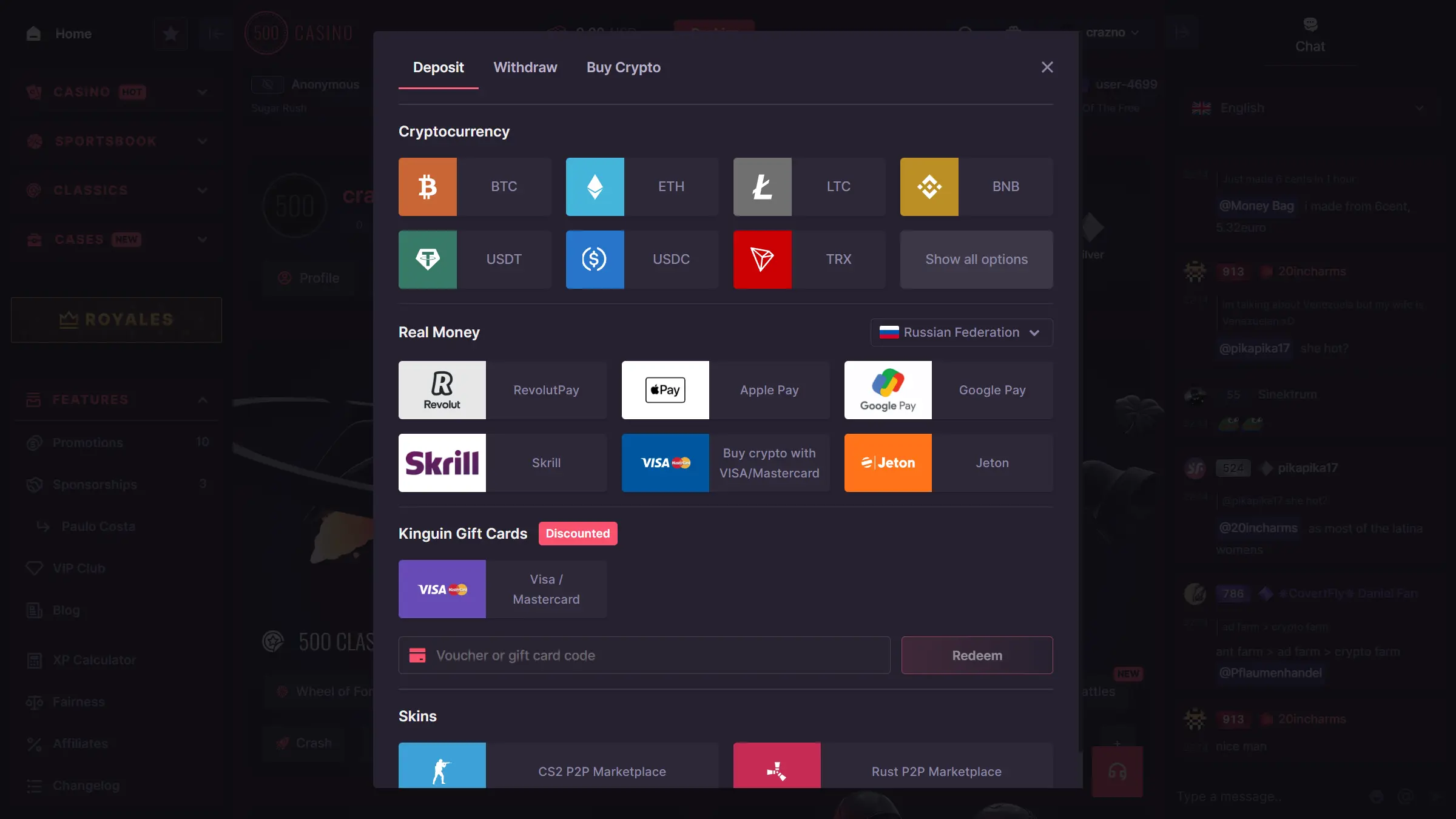Select the orange Jeton logo tile
The image size is (1456, 819).
point(888,463)
